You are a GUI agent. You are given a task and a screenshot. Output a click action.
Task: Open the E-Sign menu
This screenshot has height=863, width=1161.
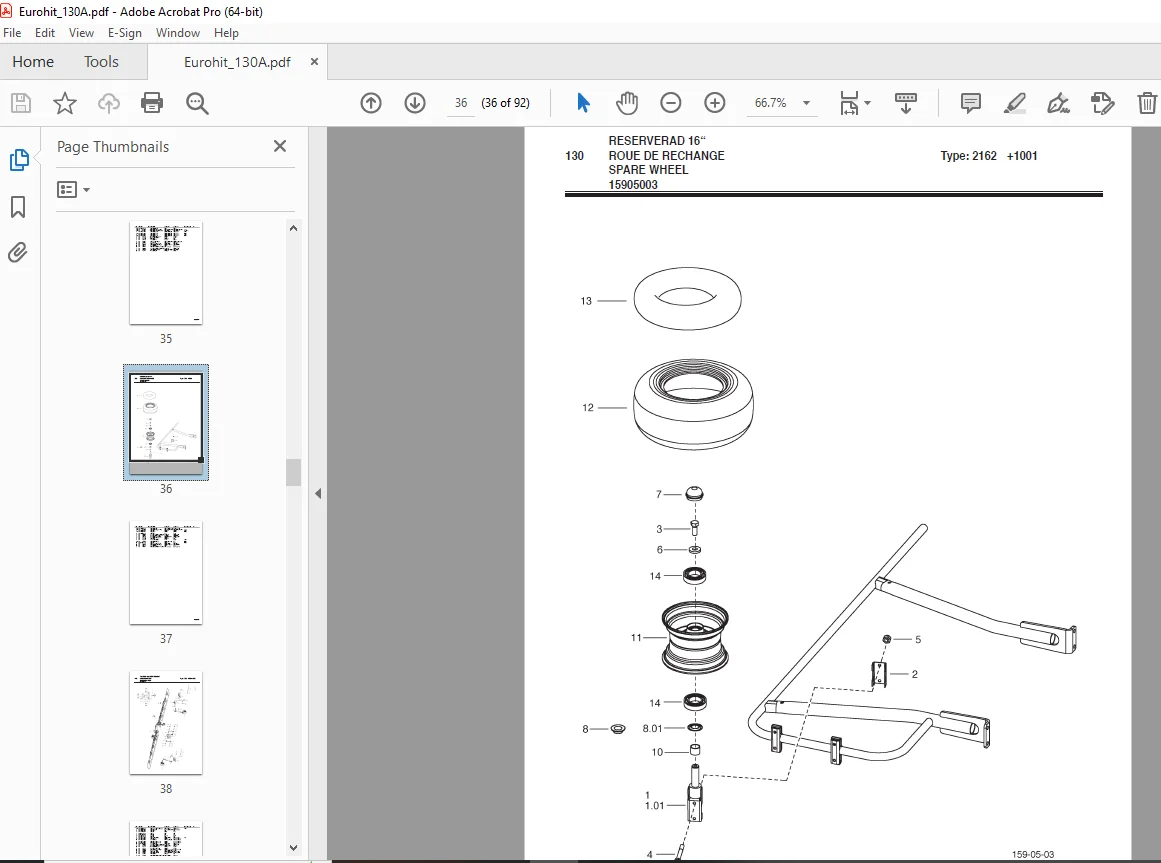(x=124, y=33)
